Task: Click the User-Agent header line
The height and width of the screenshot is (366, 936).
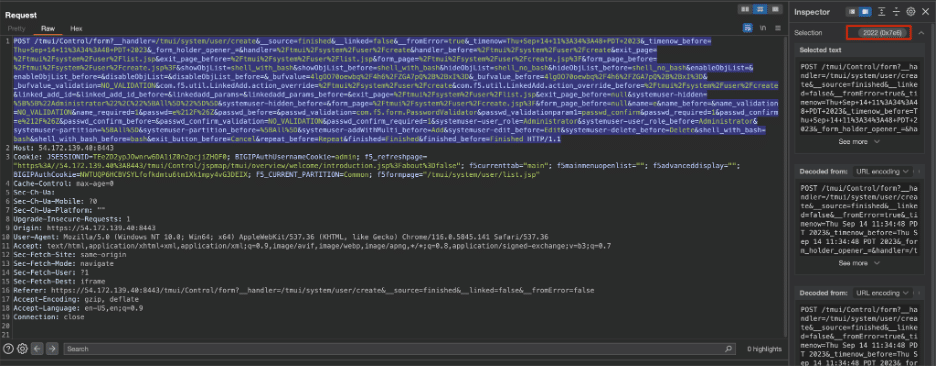Action: coord(281,237)
